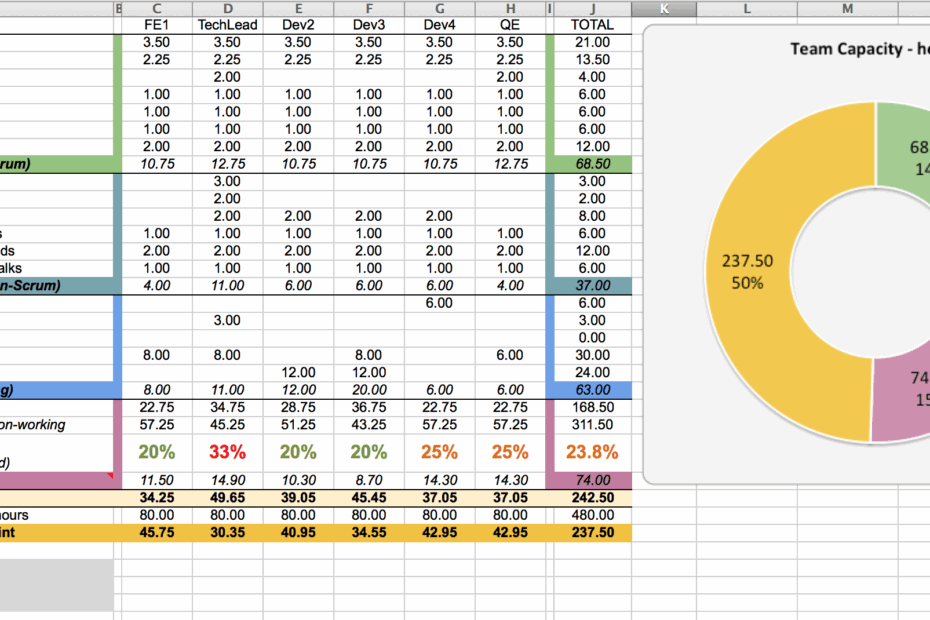Click the orange 25% cell under QE
This screenshot has height=620, width=930.
[510, 452]
